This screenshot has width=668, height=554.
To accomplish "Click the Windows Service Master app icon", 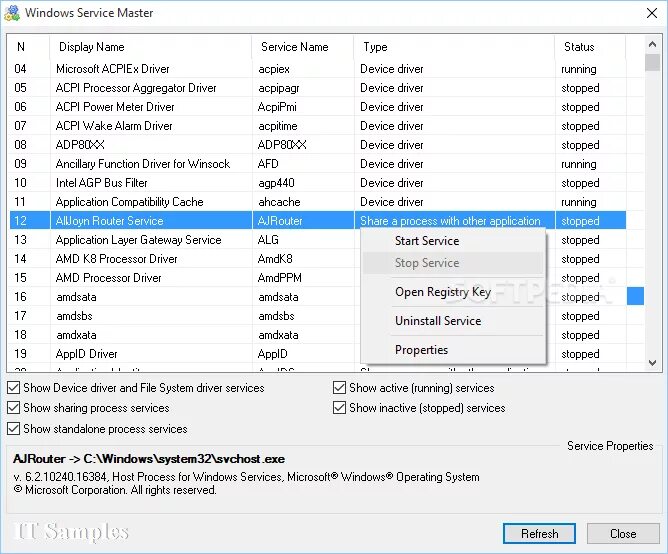I will click(x=12, y=13).
